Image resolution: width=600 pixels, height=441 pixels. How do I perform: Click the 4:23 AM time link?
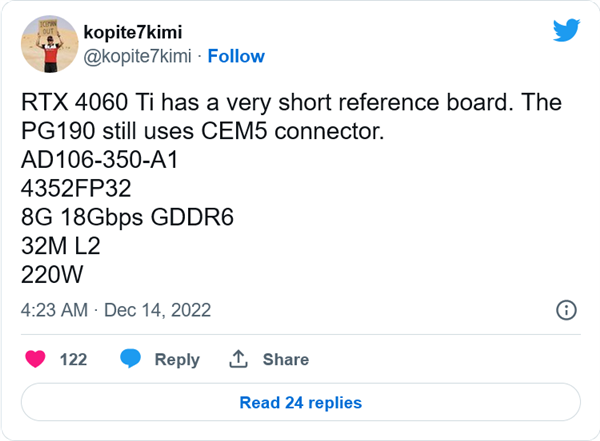(51, 310)
